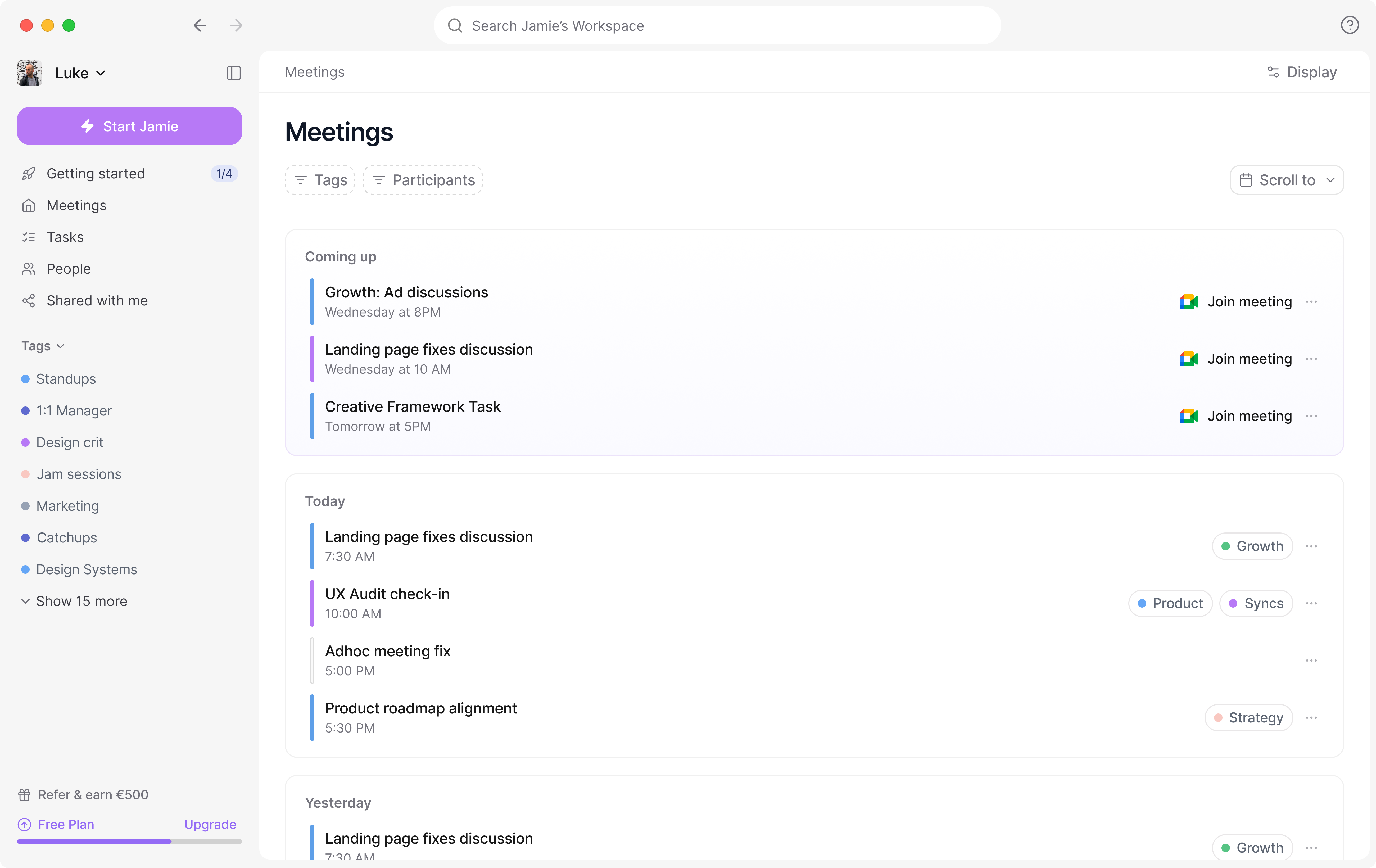Click the help question mark icon
This screenshot has width=1376, height=868.
1350,25
